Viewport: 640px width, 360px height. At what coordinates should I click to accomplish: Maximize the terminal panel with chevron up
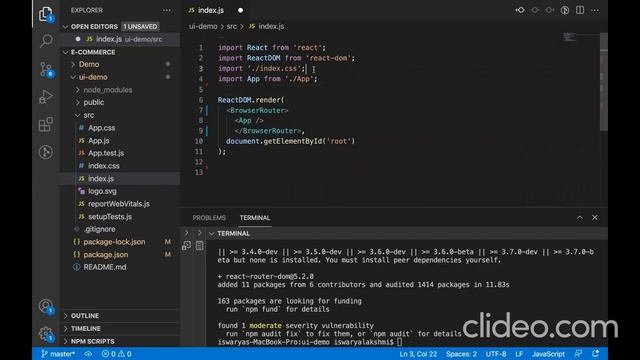coord(580,218)
